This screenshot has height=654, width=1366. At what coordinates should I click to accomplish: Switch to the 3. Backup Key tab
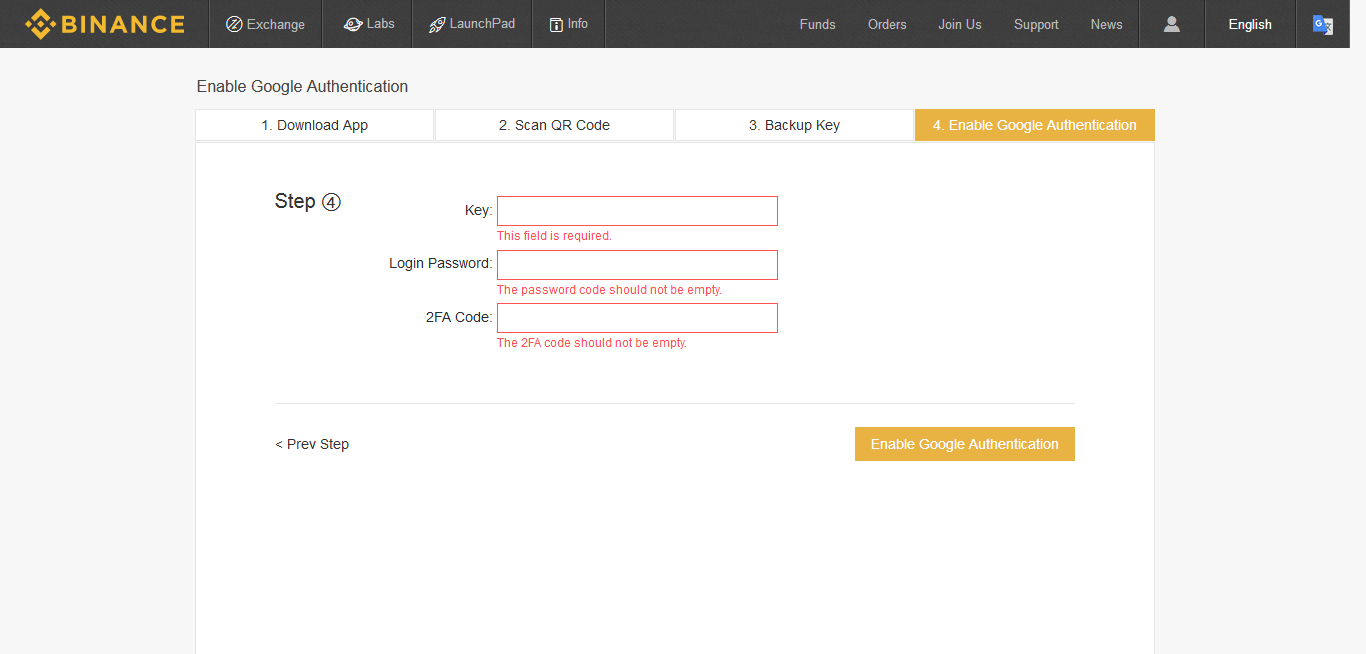[795, 125]
